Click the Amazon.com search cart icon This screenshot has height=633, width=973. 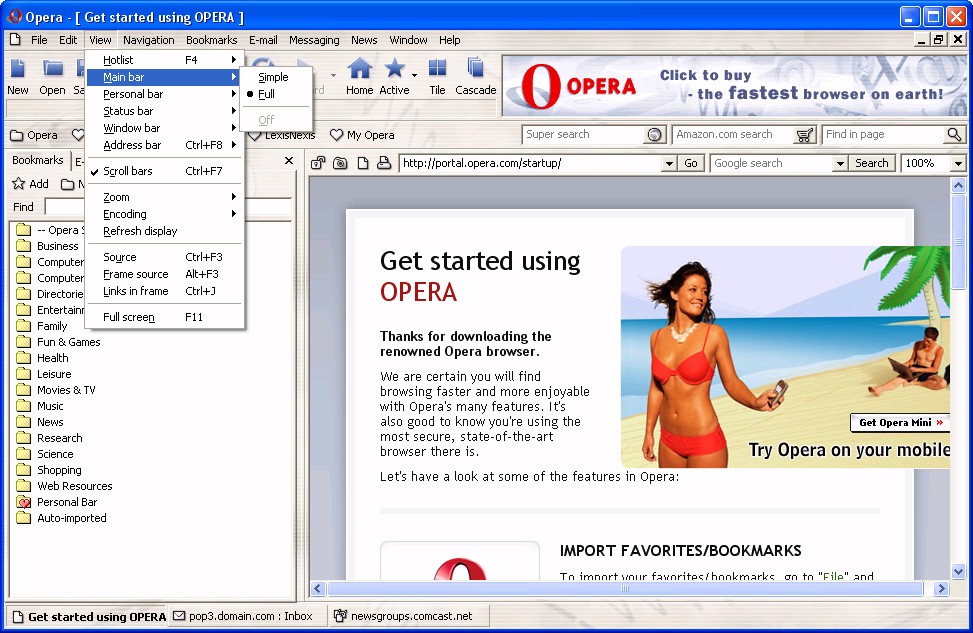(804, 135)
